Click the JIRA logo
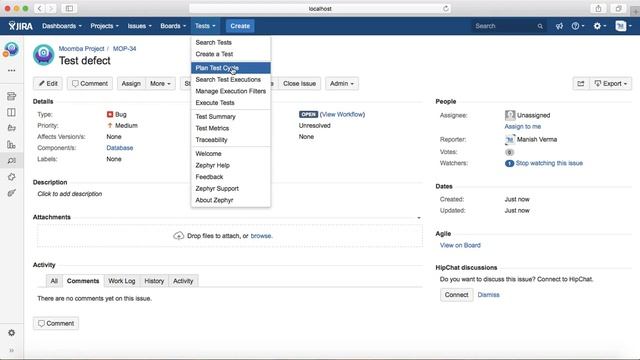This screenshot has height=360, width=640. click(21, 26)
